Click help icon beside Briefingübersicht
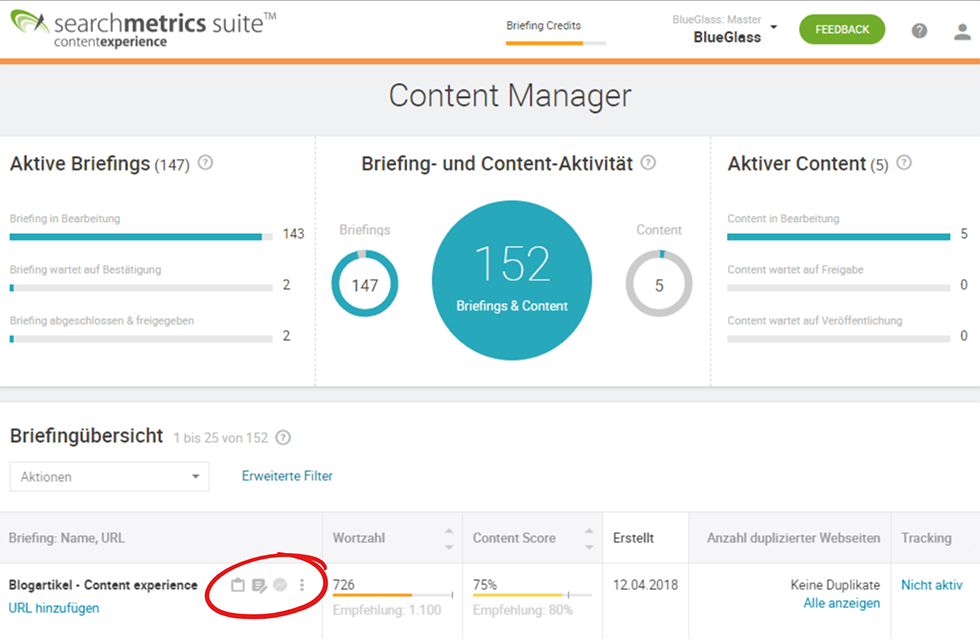This screenshot has height=640, width=980. (283, 437)
